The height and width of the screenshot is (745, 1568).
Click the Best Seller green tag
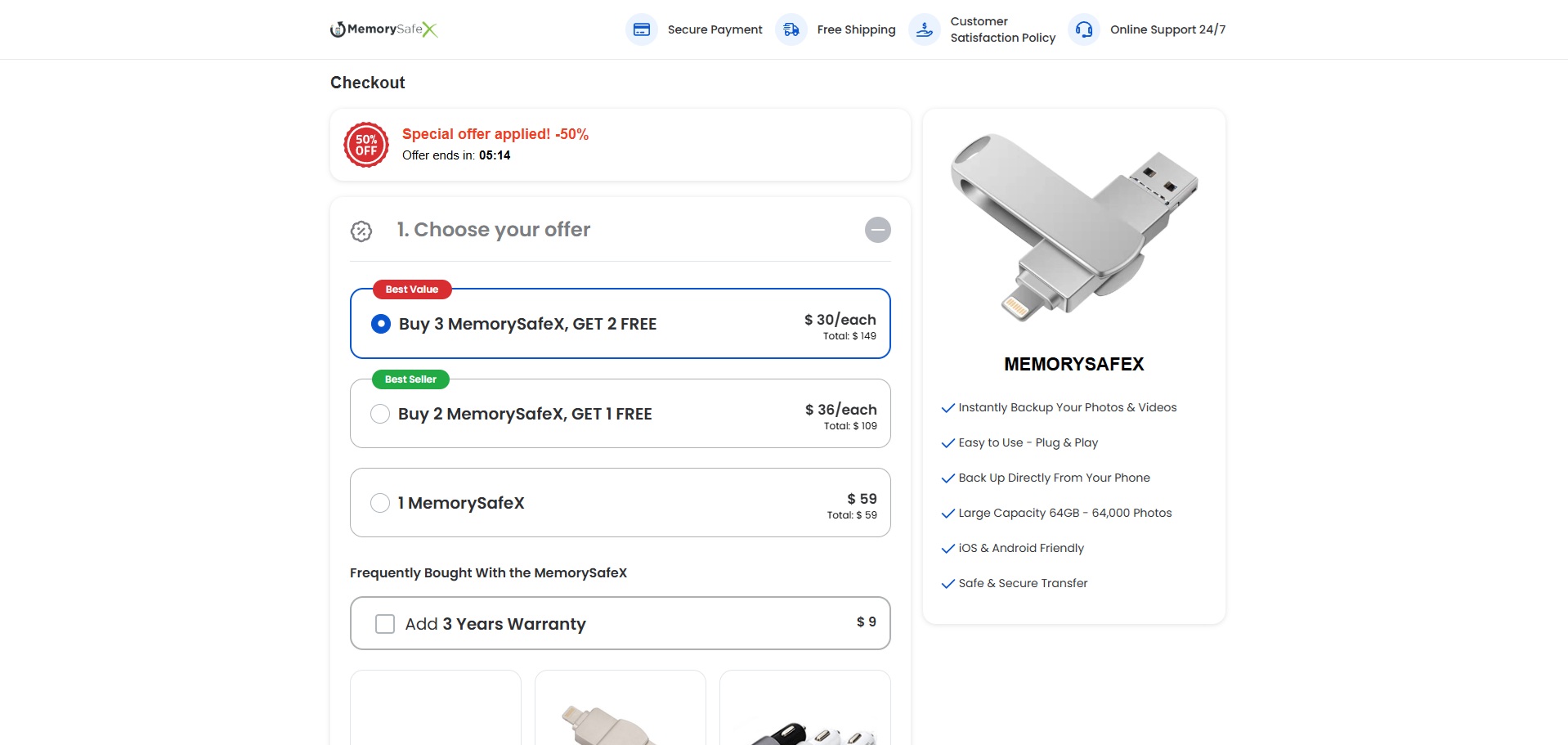410,379
